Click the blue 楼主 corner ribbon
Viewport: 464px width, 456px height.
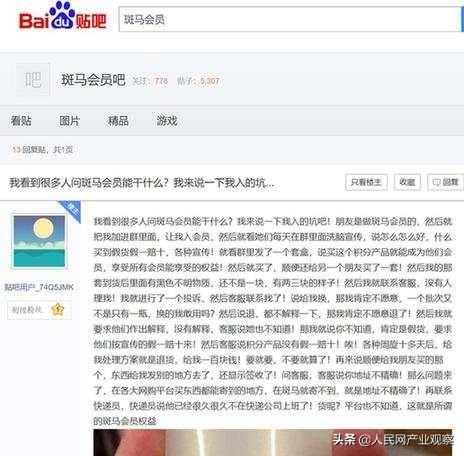coord(71,210)
